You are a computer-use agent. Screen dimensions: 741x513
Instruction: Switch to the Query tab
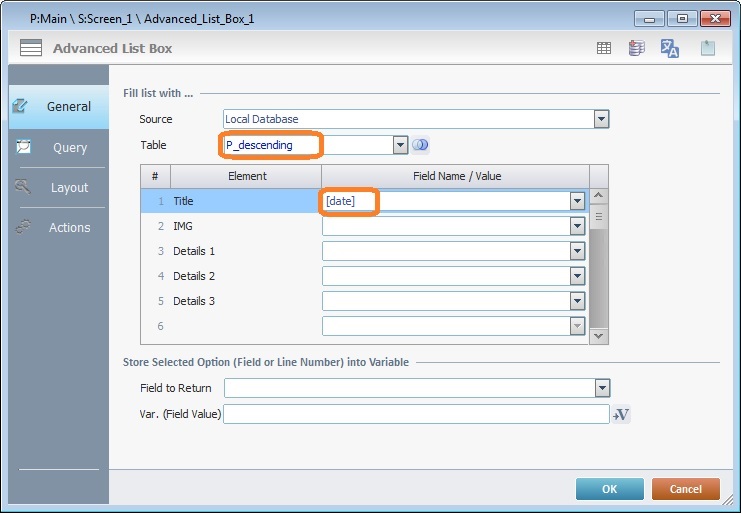(x=59, y=147)
